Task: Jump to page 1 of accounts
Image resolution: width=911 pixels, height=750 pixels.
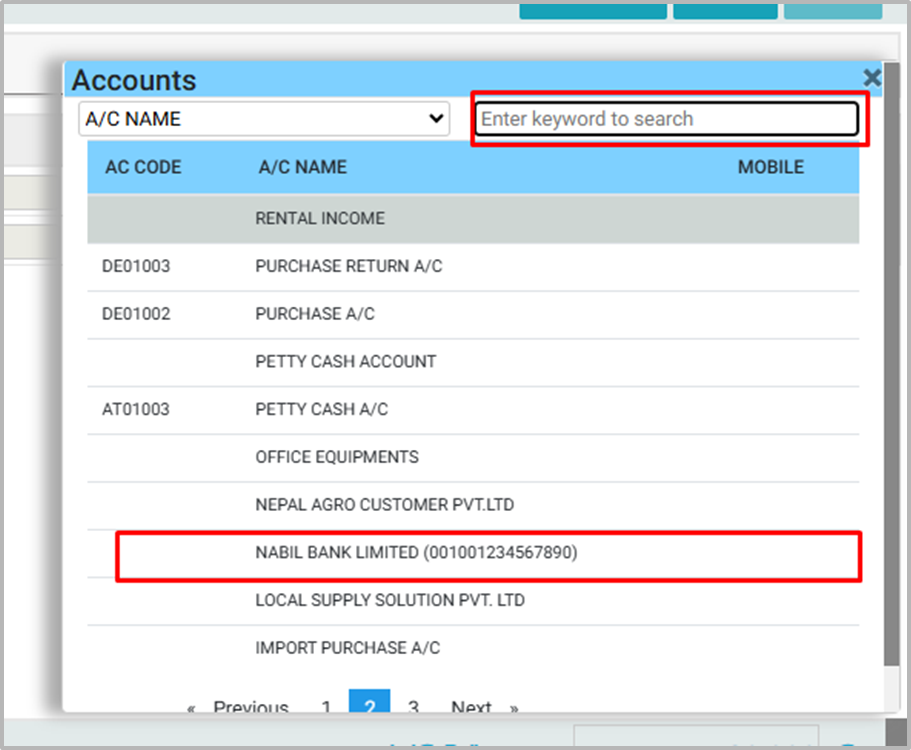Action: click(326, 707)
